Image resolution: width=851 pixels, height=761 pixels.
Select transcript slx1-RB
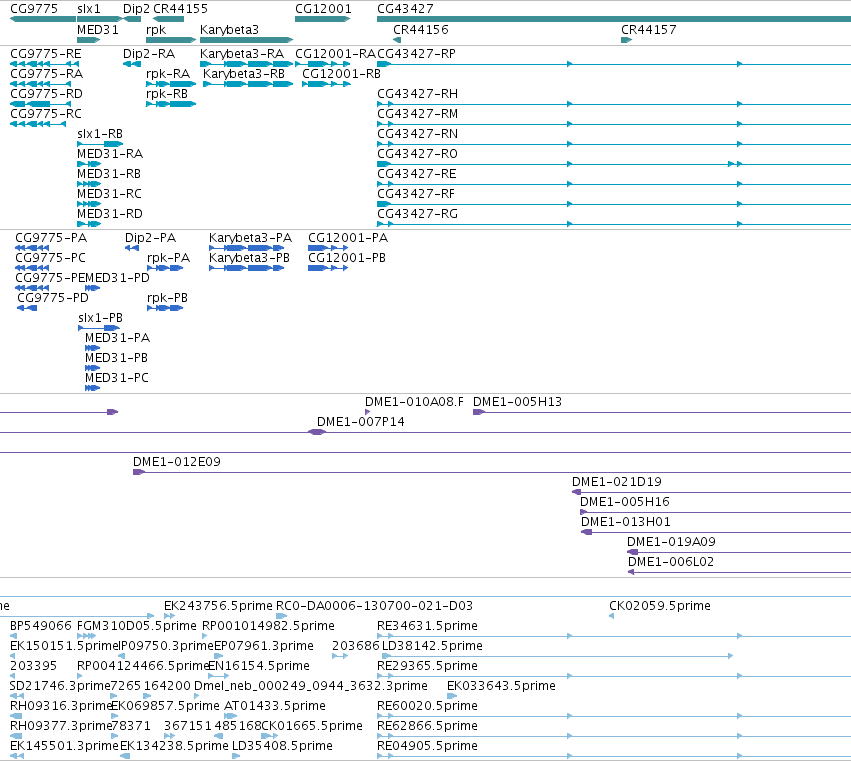click(x=100, y=134)
